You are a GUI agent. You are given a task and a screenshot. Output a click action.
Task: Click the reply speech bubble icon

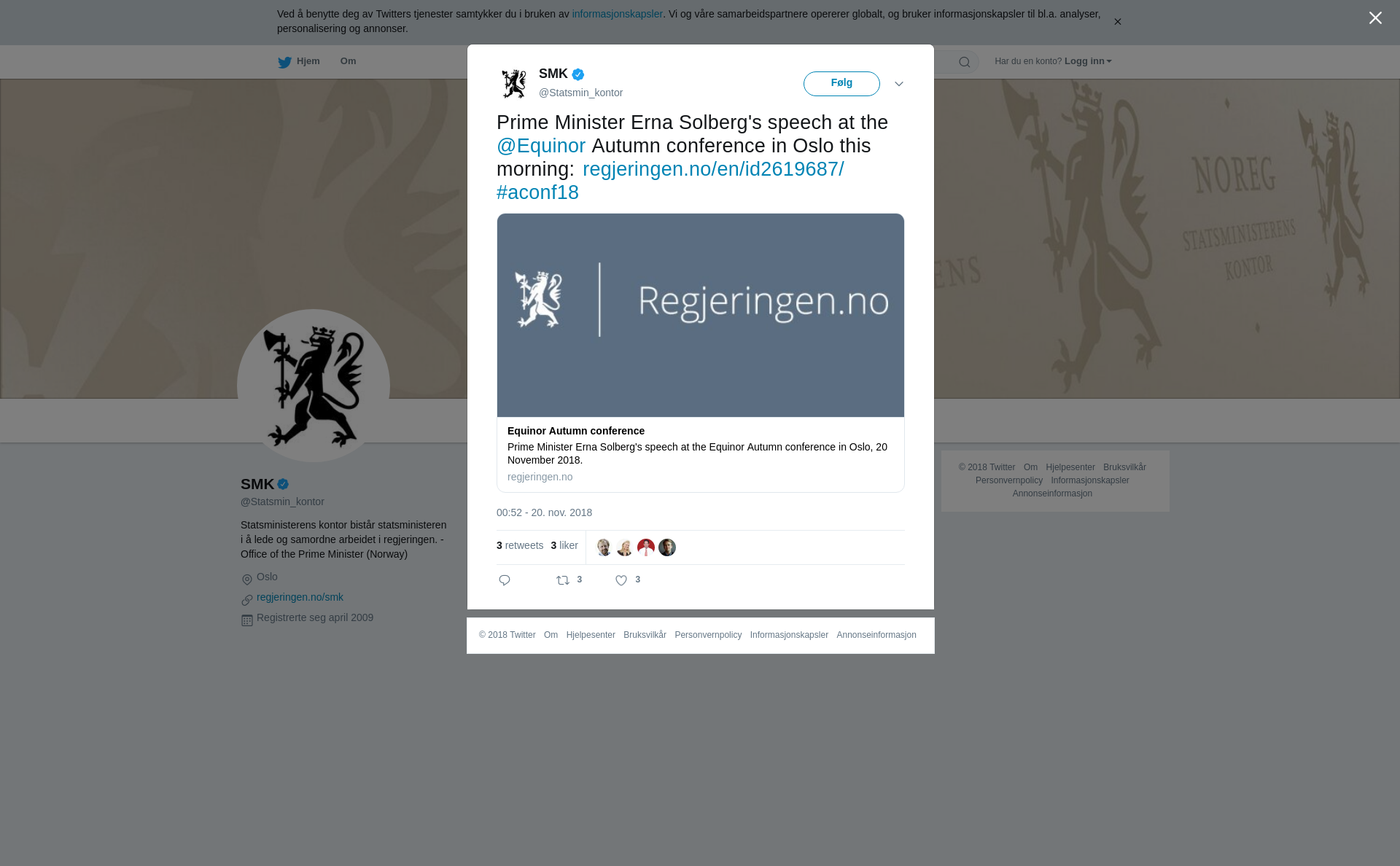tap(505, 580)
